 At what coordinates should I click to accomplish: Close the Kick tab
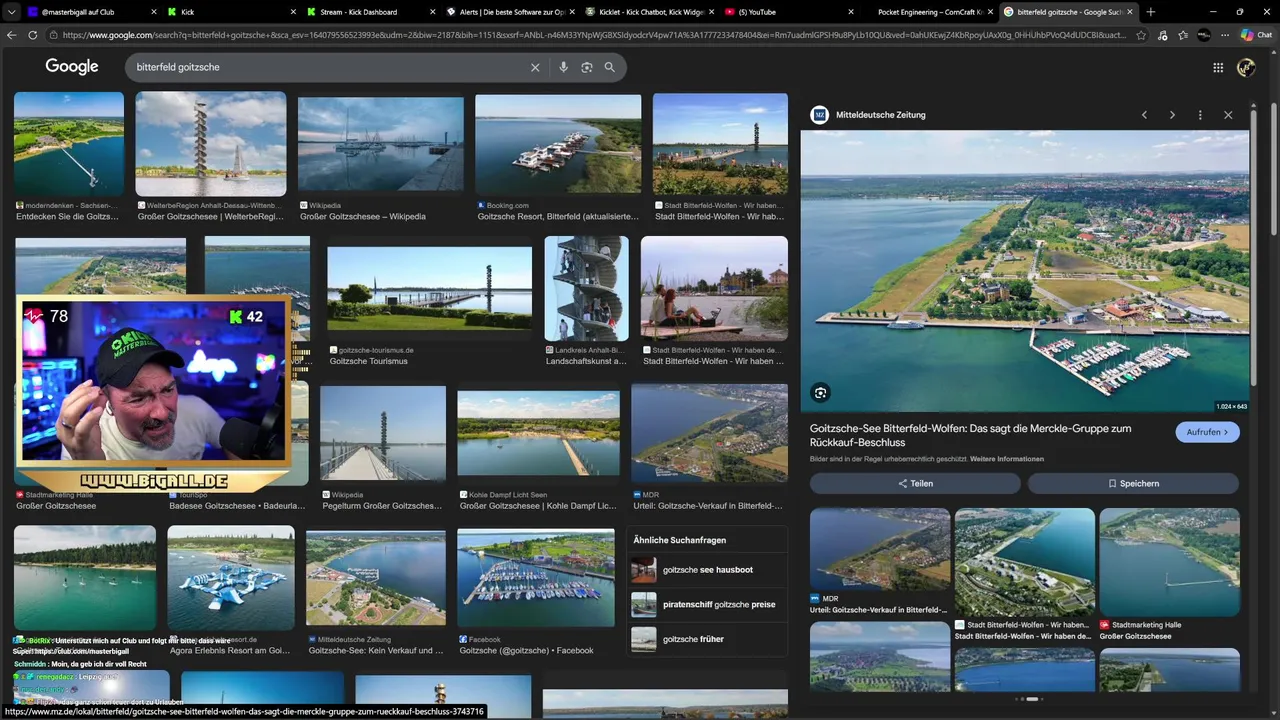tap(293, 12)
